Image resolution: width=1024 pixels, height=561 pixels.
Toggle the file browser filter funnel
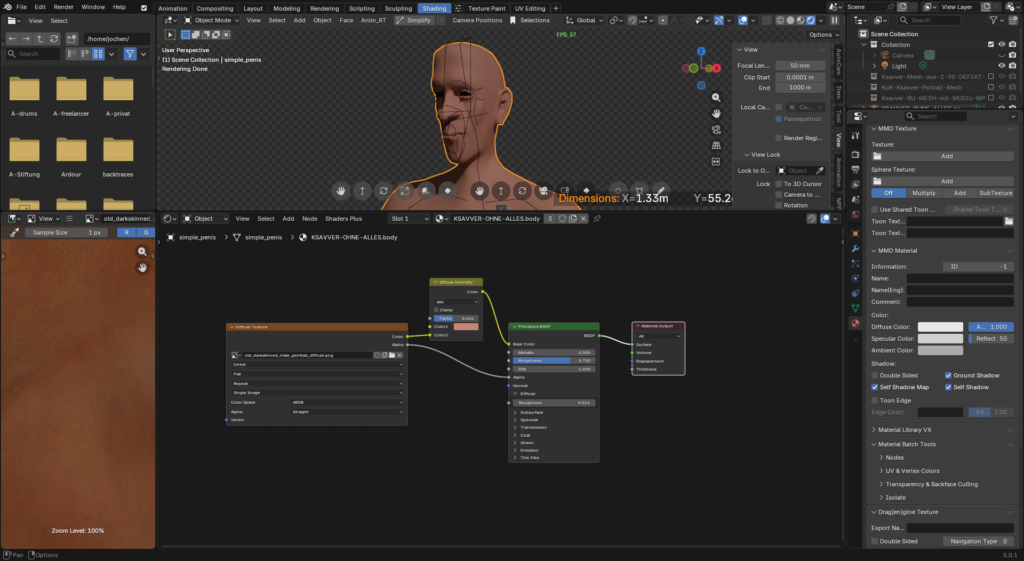[x=130, y=54]
